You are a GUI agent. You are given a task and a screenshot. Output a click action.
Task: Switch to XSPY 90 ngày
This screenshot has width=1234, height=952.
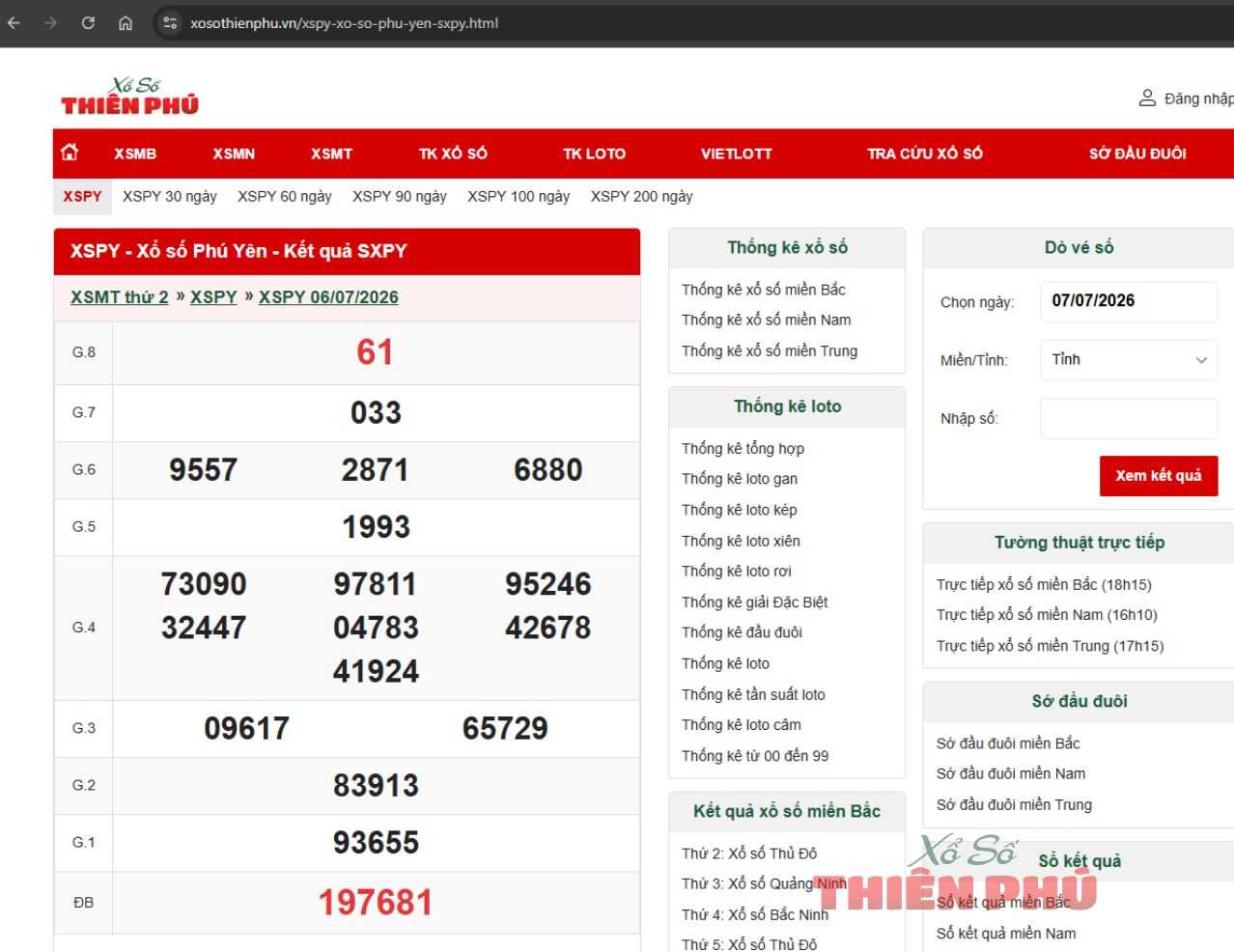pyautogui.click(x=400, y=196)
